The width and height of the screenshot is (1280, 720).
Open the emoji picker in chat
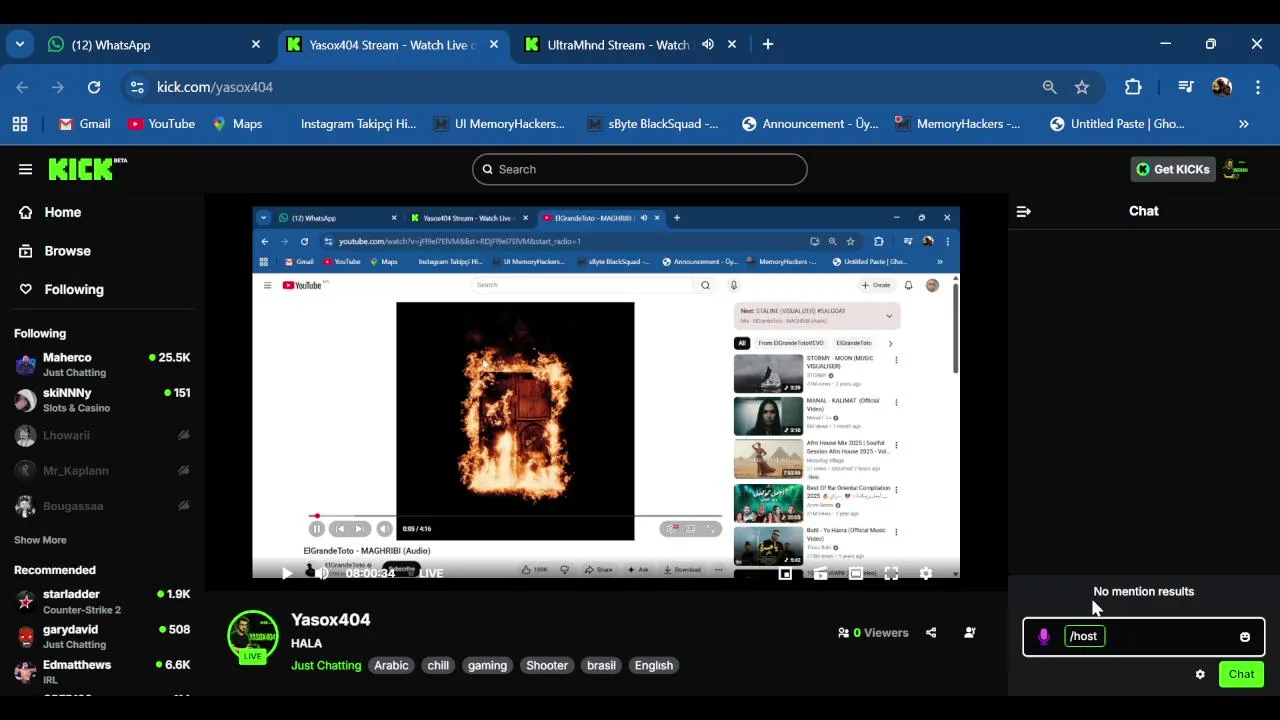pyautogui.click(x=1245, y=637)
